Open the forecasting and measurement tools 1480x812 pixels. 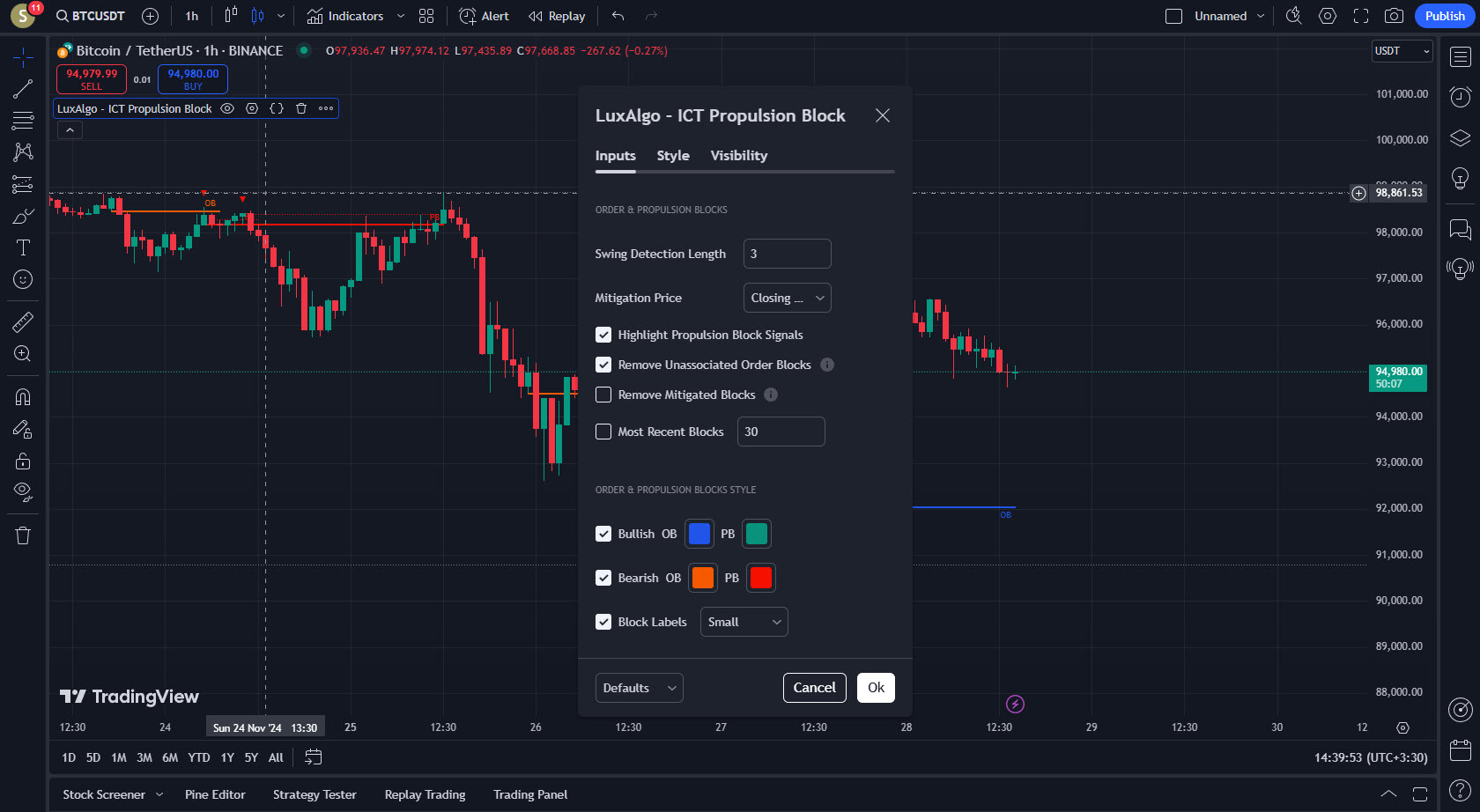point(23,184)
